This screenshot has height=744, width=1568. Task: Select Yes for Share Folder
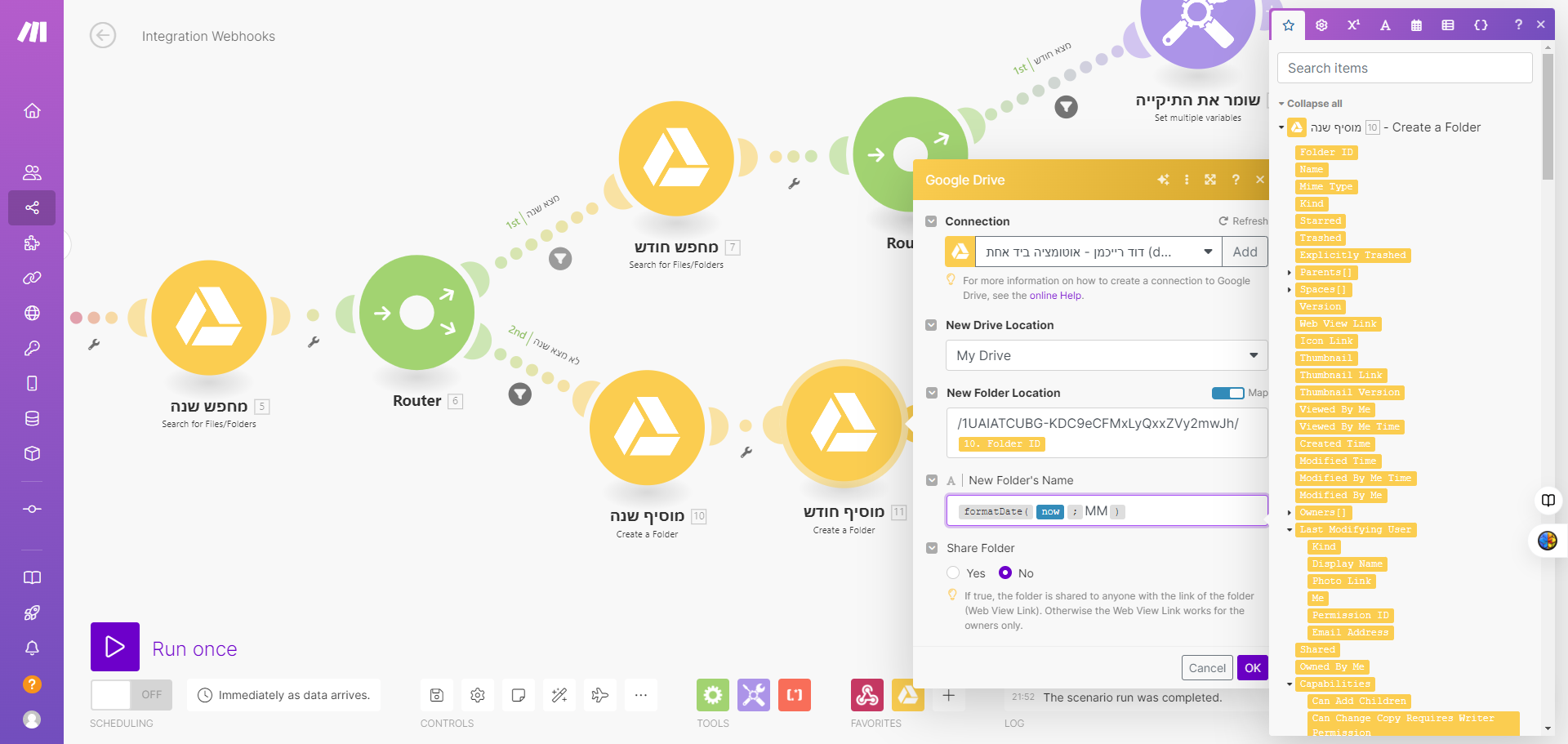point(953,572)
